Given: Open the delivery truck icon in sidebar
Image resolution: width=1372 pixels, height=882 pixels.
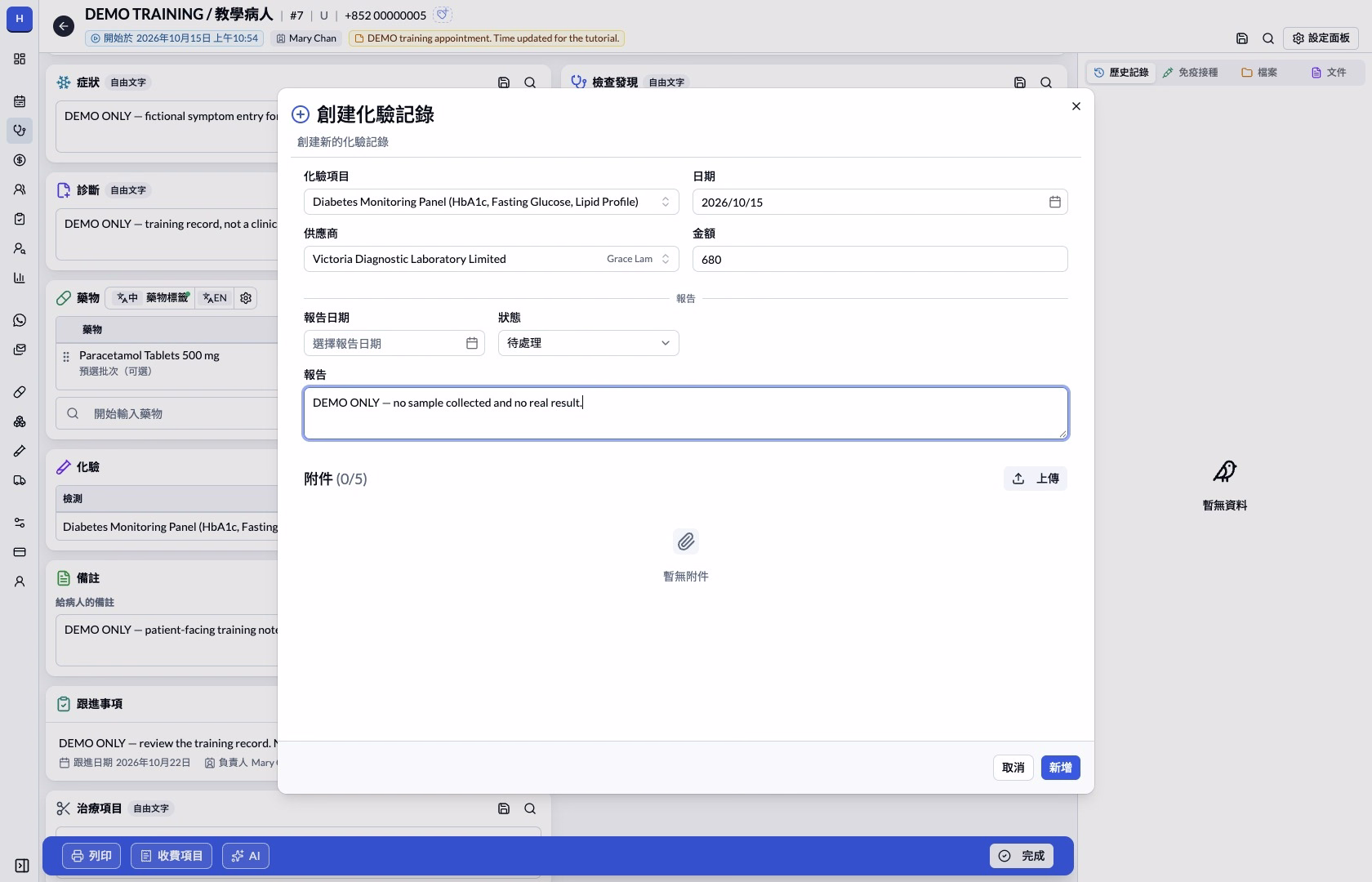Looking at the screenshot, I should pos(20,480).
